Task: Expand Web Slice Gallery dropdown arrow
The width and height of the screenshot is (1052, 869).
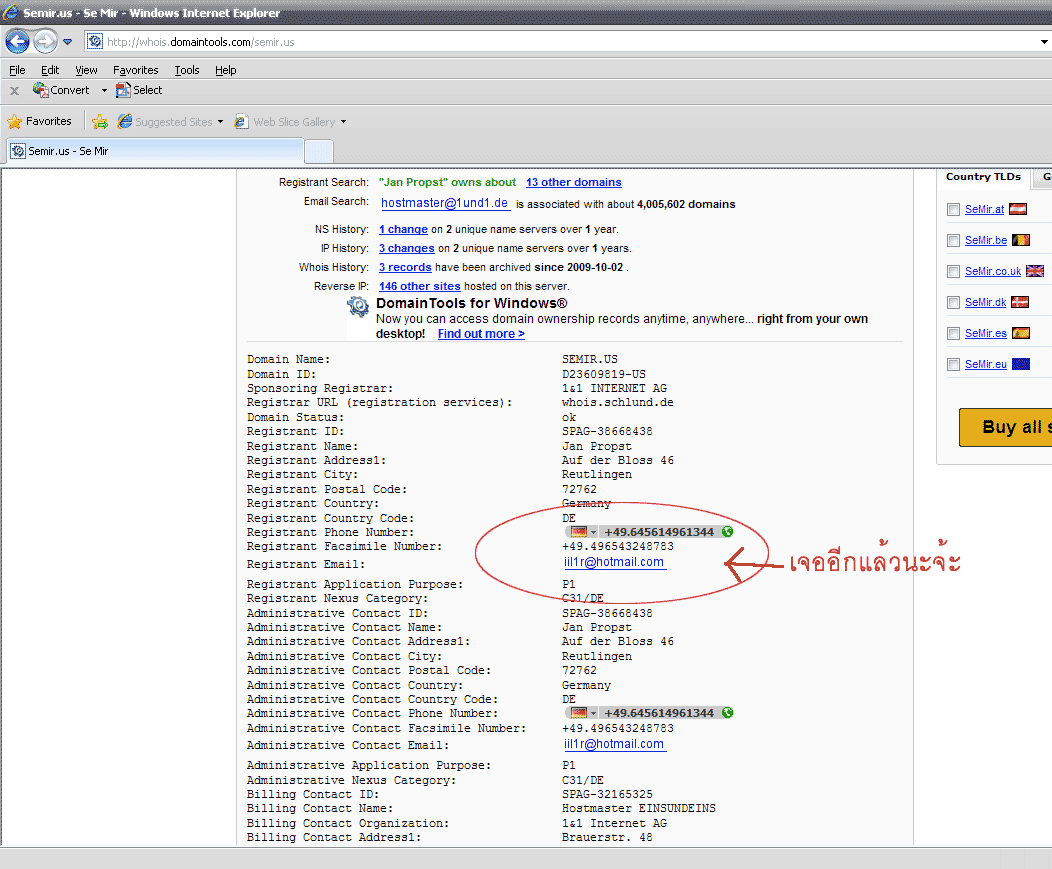Action: pyautogui.click(x=344, y=121)
